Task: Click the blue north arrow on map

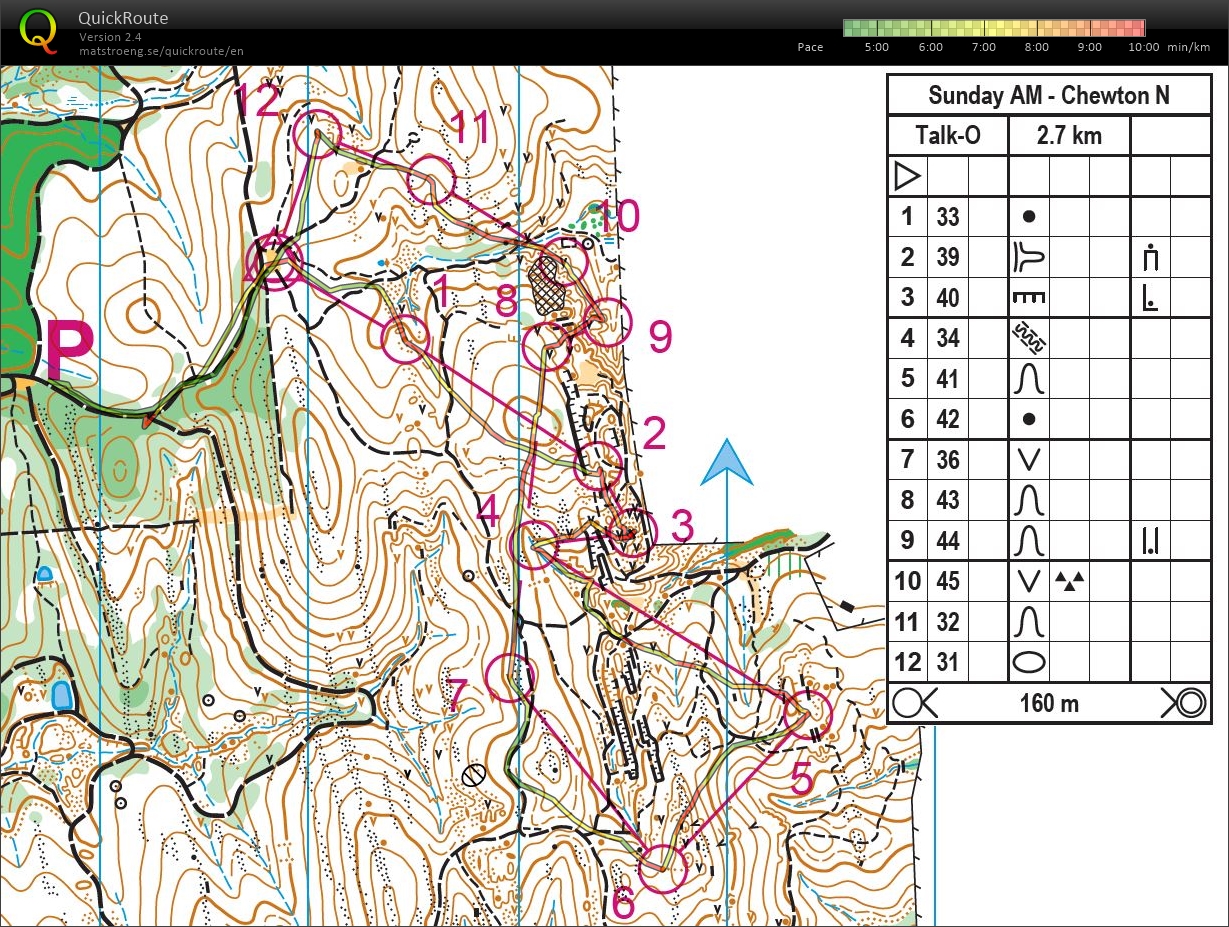Action: tap(726, 465)
